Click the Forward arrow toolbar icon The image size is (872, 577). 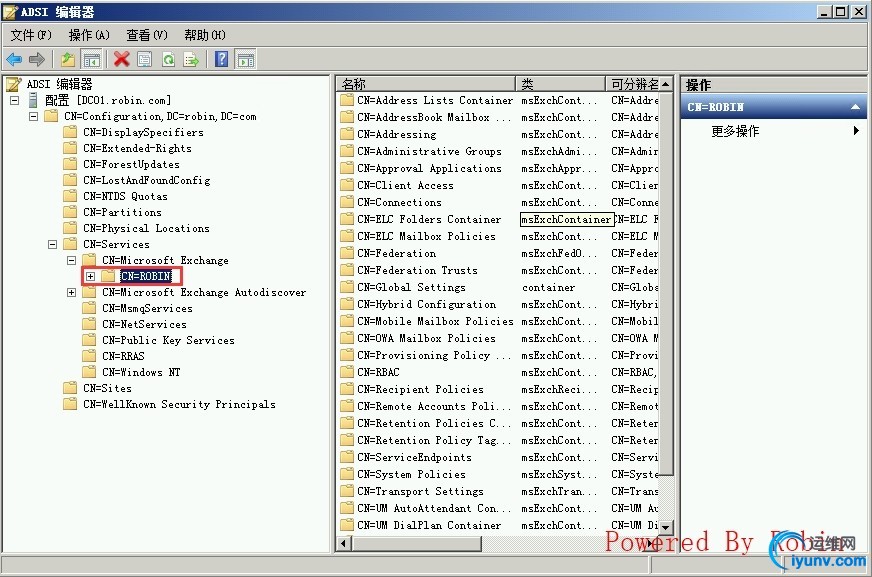(37, 59)
